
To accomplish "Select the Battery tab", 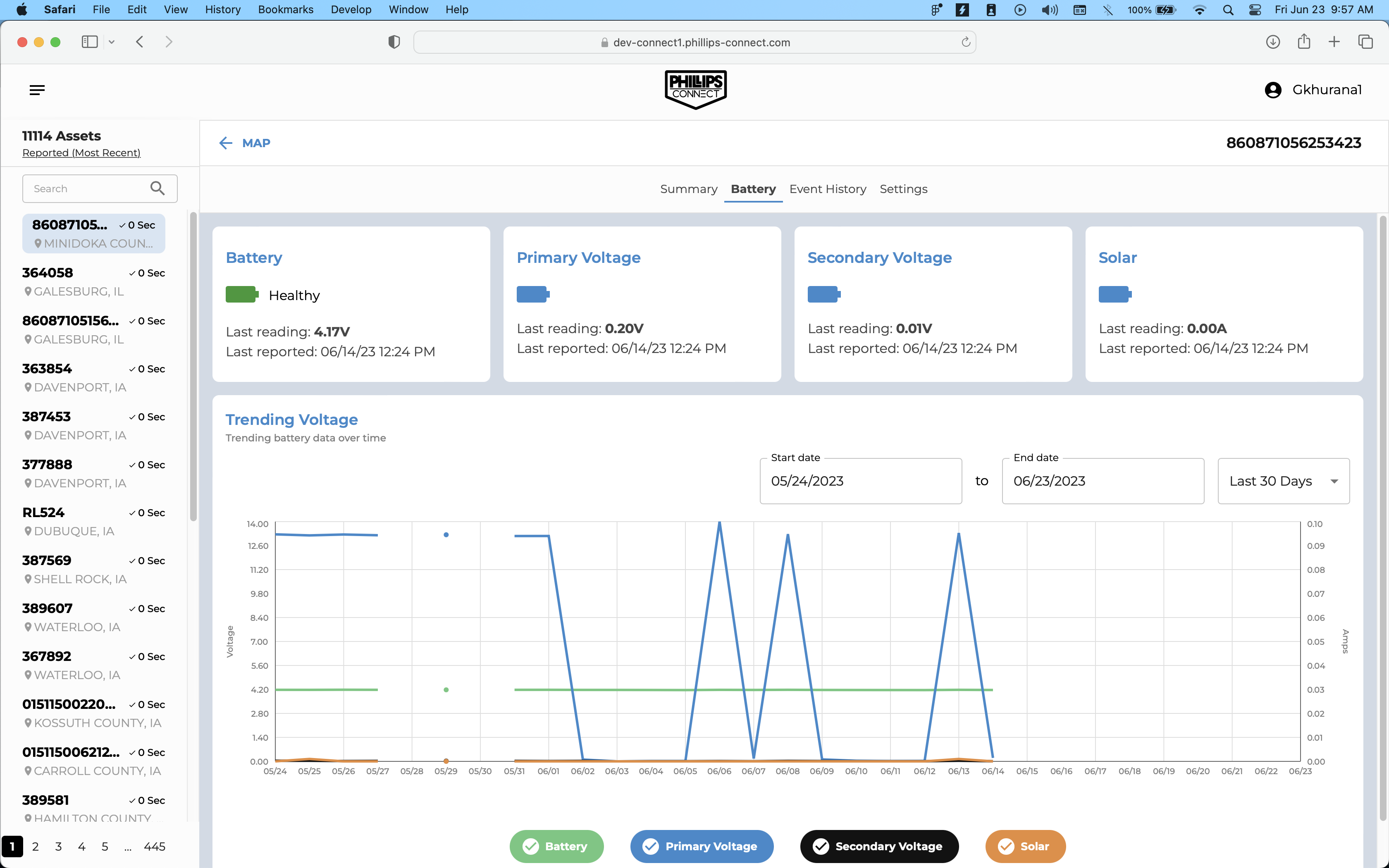I will coord(753,189).
